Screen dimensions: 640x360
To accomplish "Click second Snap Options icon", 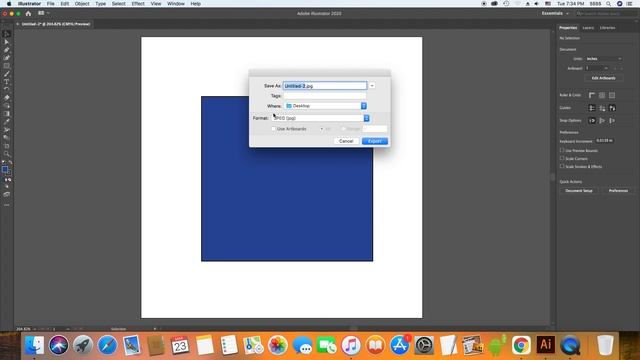I will [x=602, y=120].
